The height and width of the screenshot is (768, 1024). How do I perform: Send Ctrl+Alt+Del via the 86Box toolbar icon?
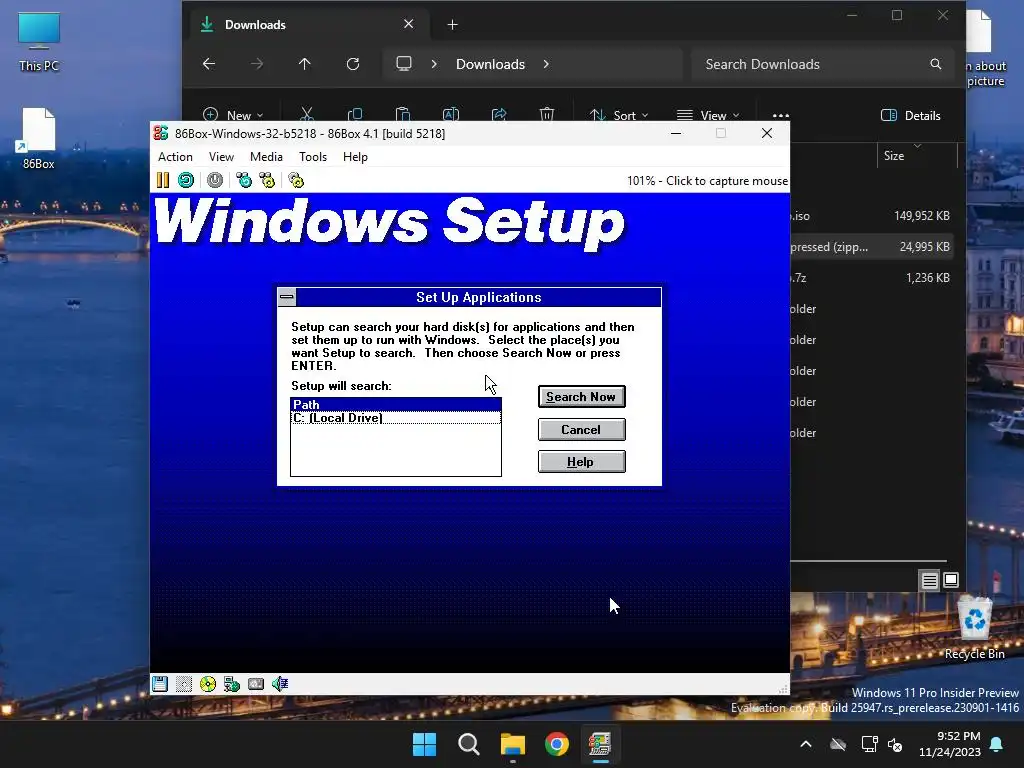(244, 180)
